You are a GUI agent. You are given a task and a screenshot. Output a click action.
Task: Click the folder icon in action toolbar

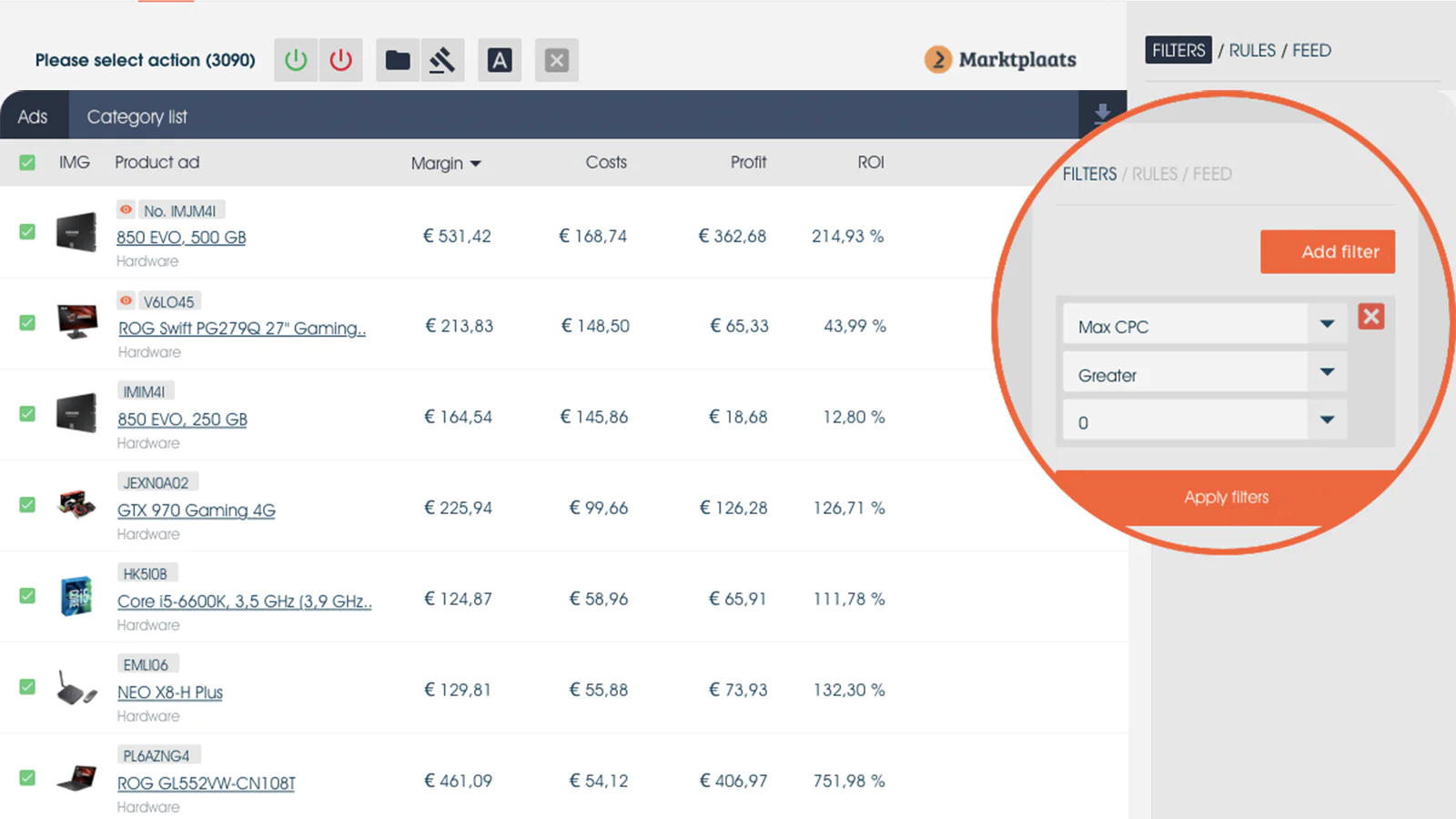[x=398, y=60]
